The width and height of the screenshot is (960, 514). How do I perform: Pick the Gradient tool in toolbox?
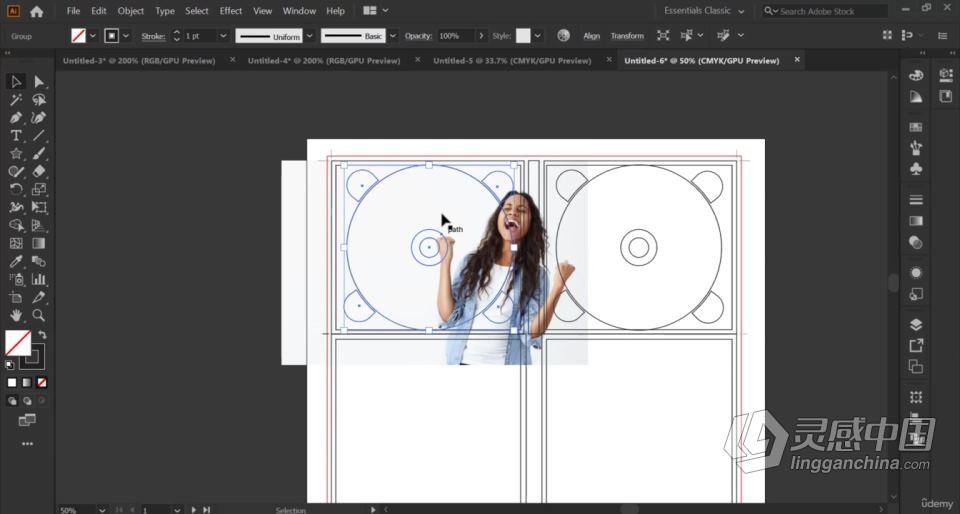[x=39, y=243]
